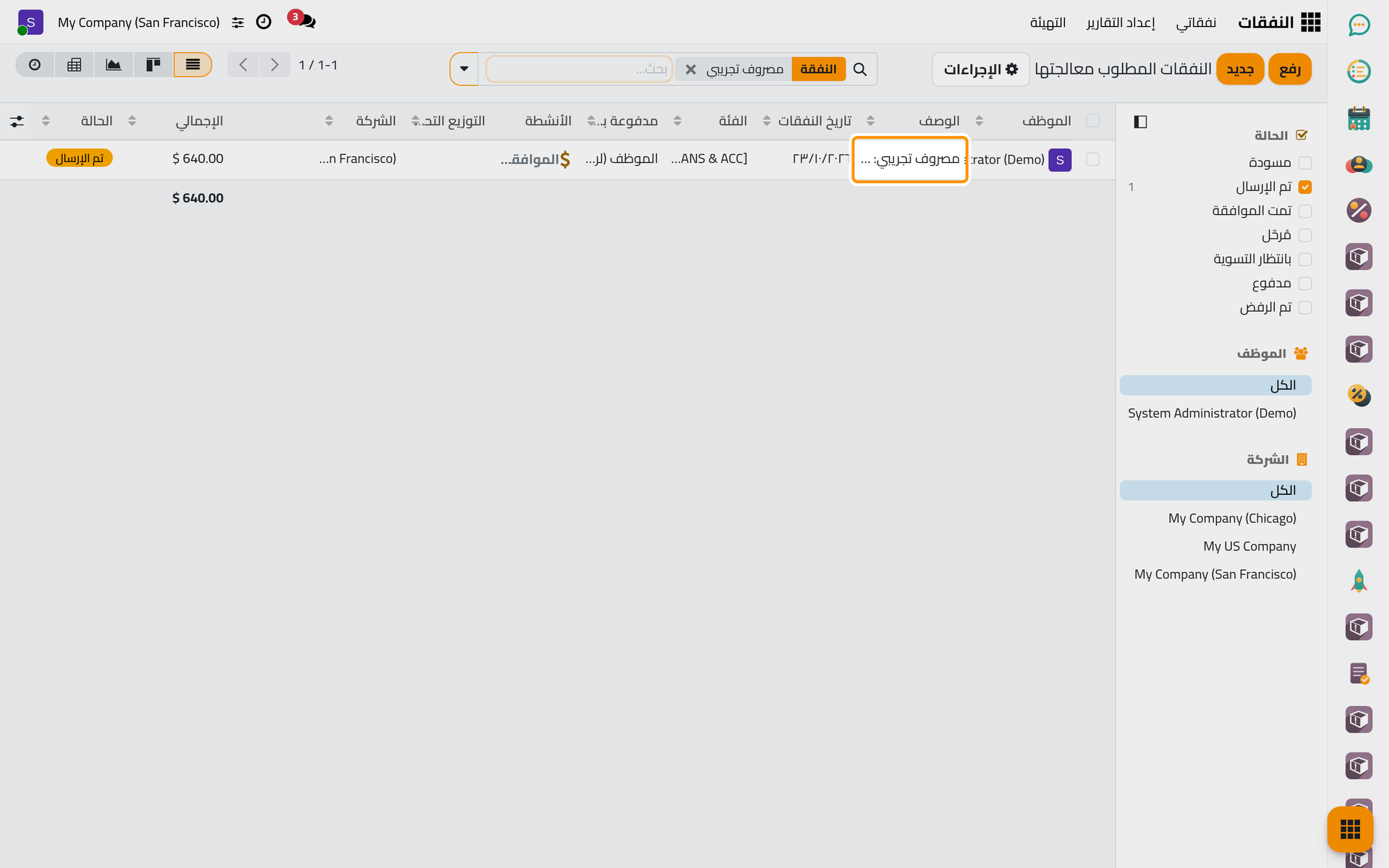
Task: Switch to kanban view
Action: tap(153, 65)
